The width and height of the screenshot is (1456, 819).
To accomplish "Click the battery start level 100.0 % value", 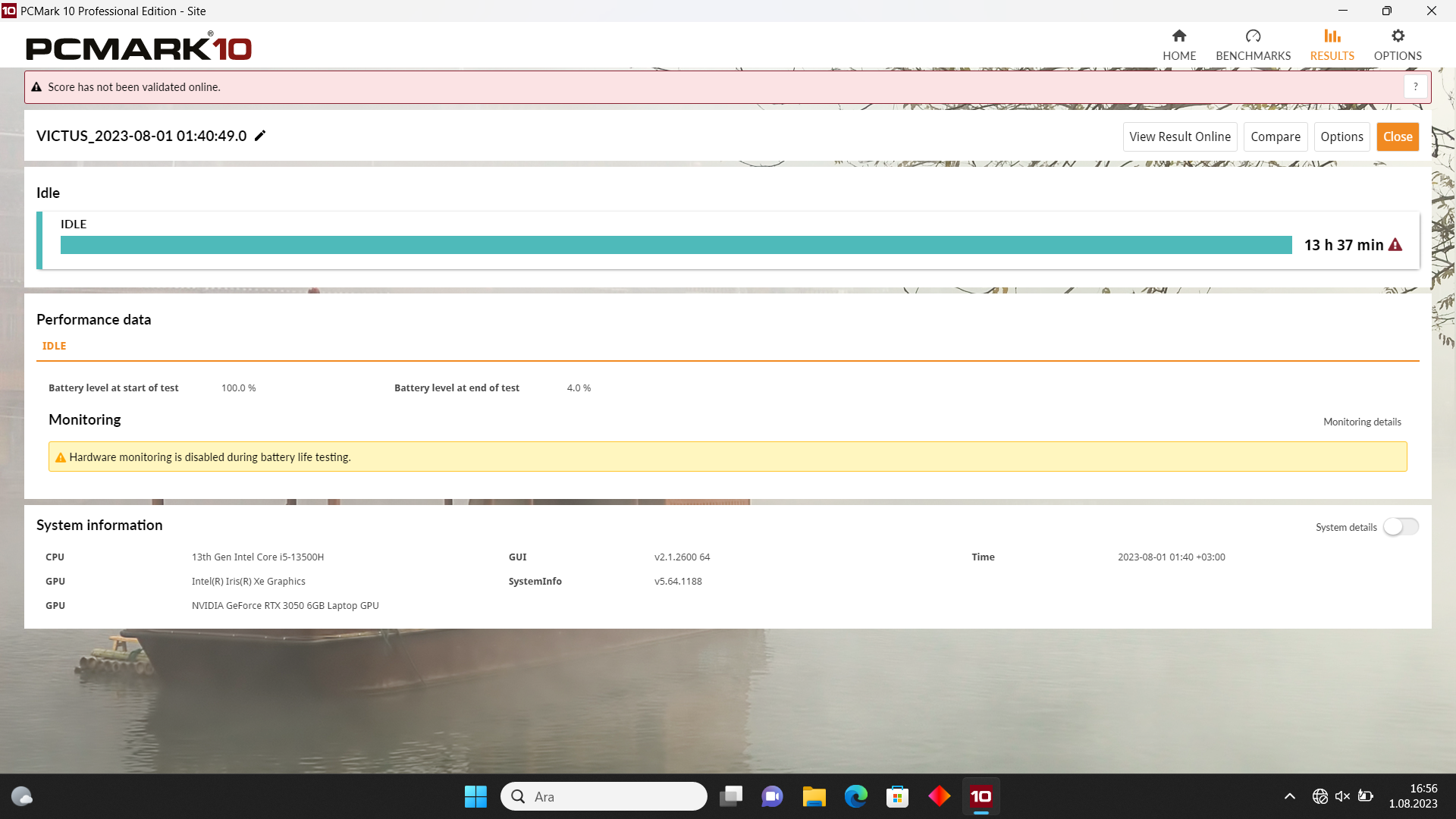I will coord(238,388).
